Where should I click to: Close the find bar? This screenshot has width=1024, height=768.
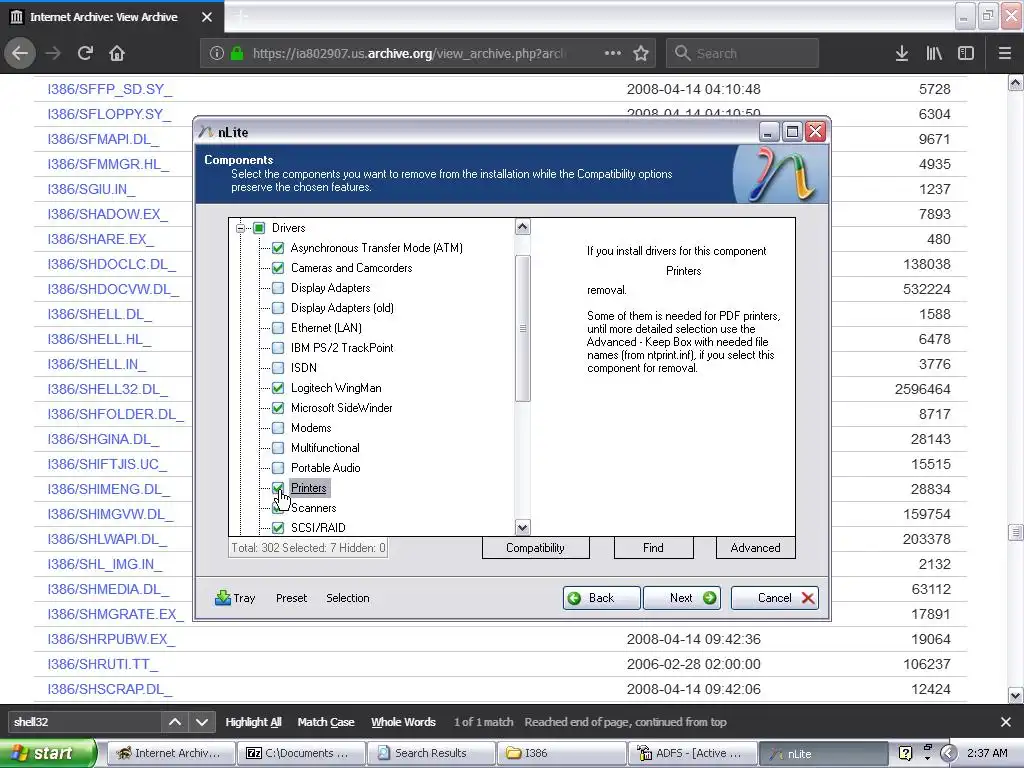1006,722
